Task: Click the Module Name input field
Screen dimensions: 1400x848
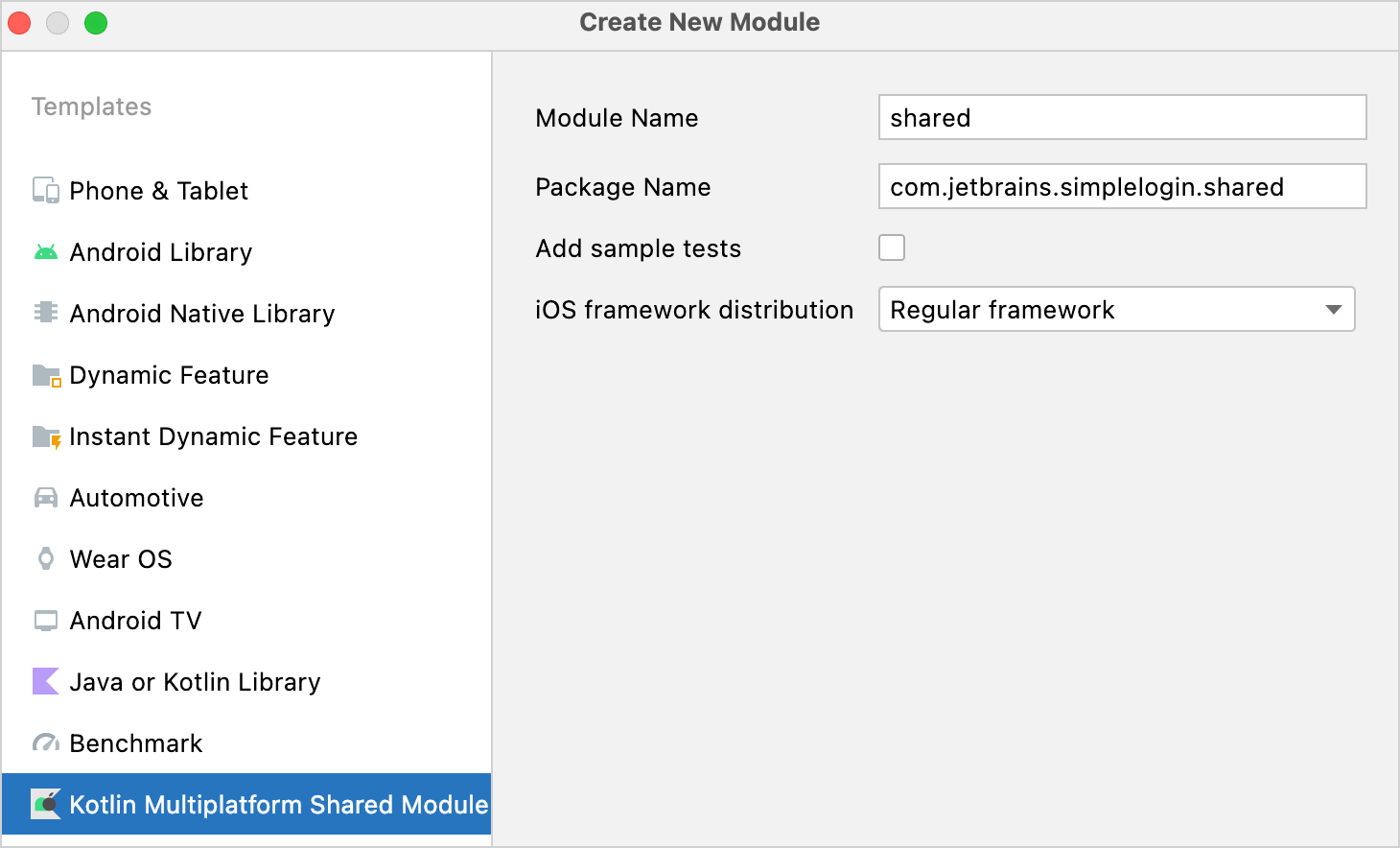Action: click(1122, 117)
